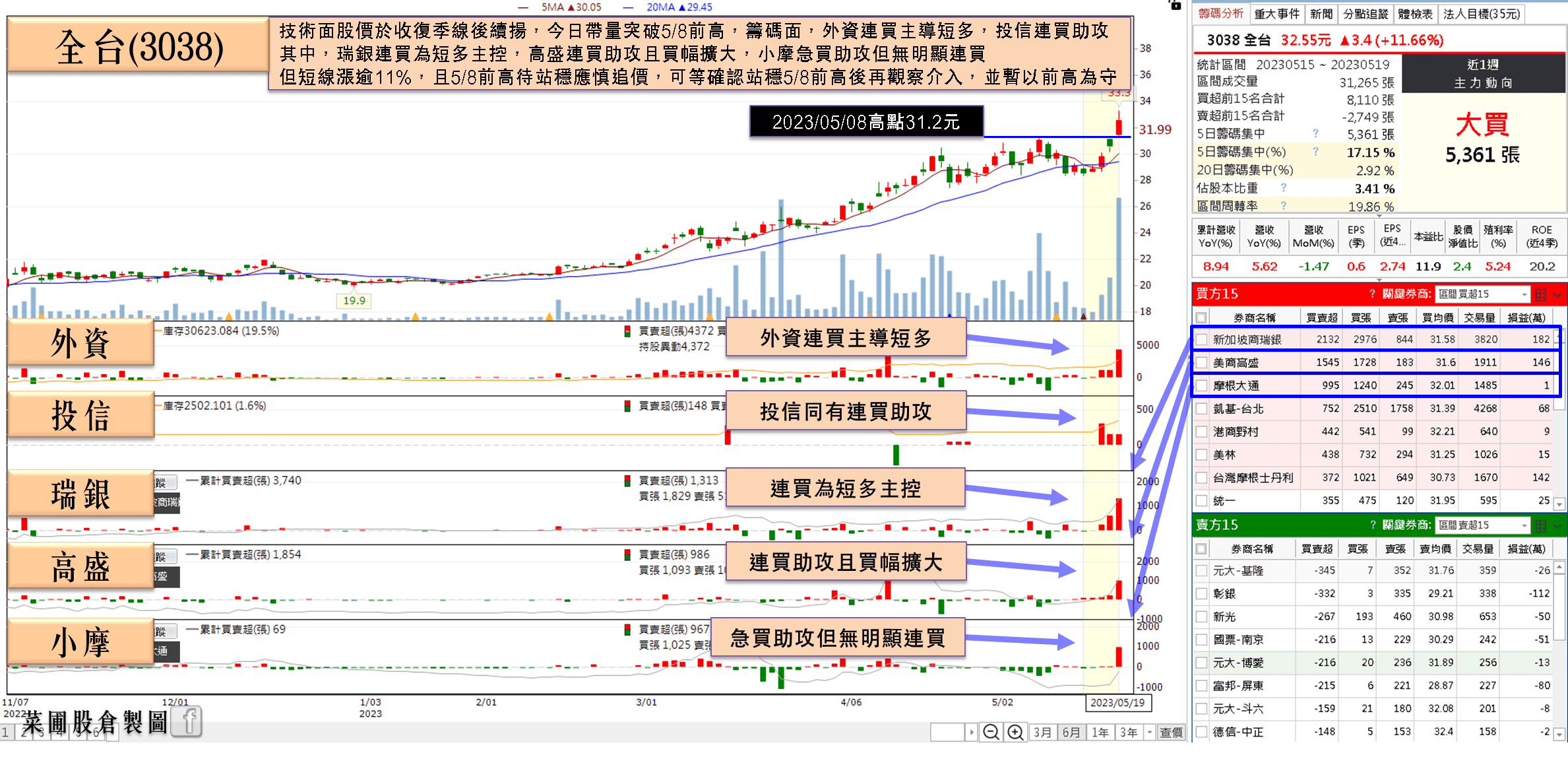Expand chevron at right of 買方15 header

click(1558, 295)
